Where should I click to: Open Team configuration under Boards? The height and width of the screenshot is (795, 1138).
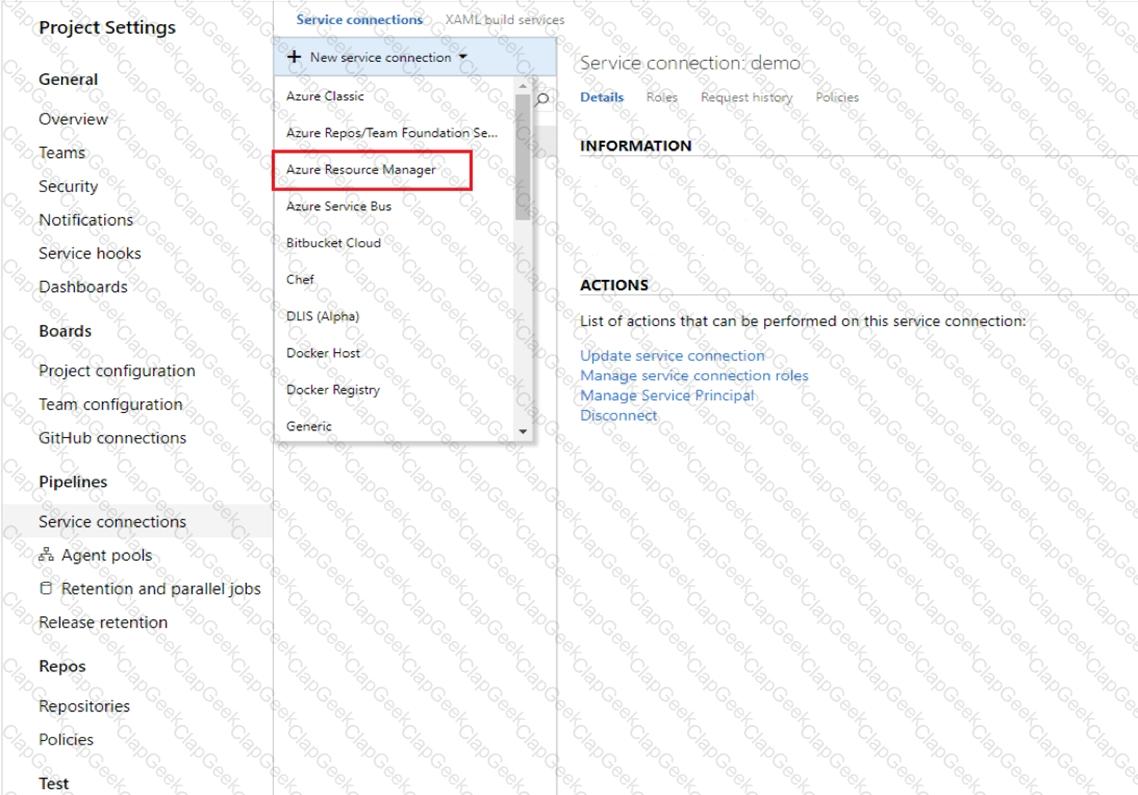click(x=110, y=404)
